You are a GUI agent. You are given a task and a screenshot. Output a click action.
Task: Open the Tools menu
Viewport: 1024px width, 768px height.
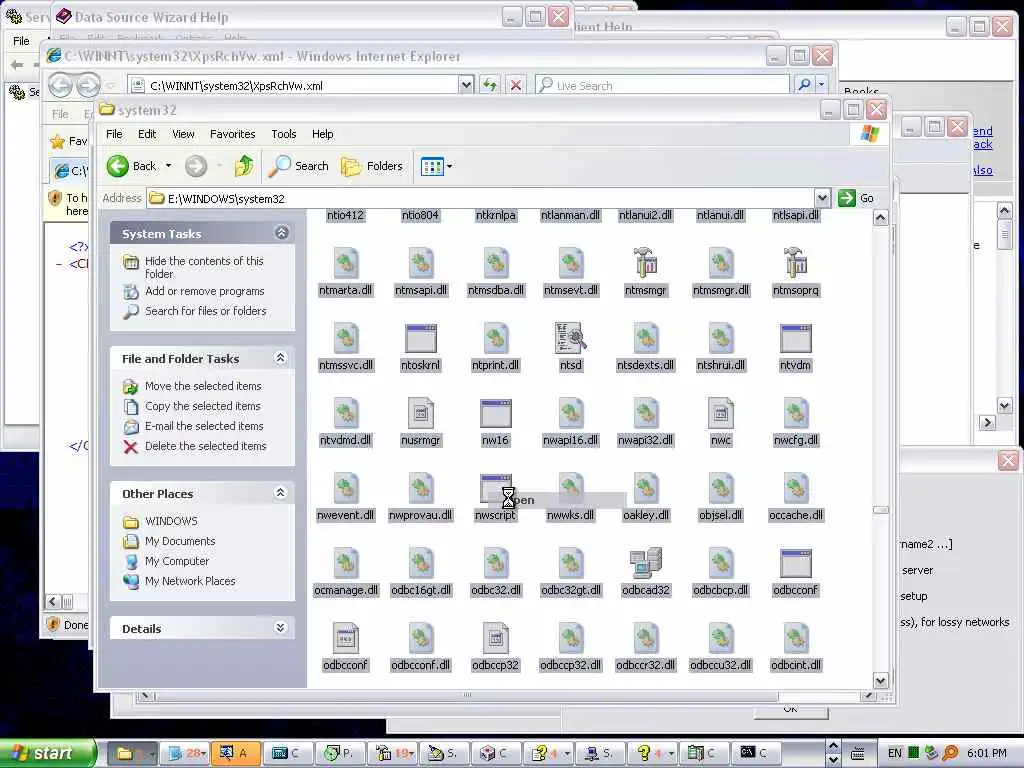pos(283,134)
